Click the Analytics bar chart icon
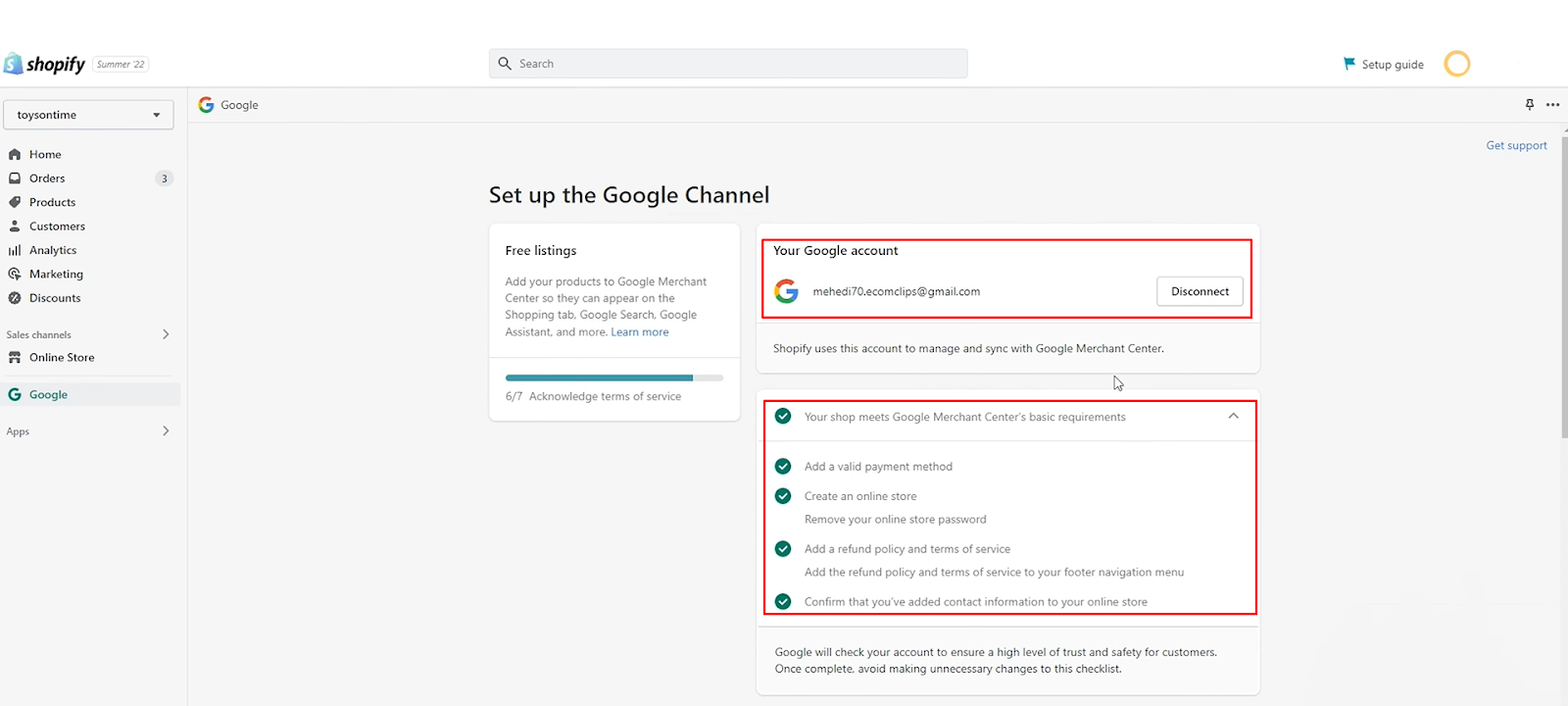The width and height of the screenshot is (1568, 706). coord(15,250)
